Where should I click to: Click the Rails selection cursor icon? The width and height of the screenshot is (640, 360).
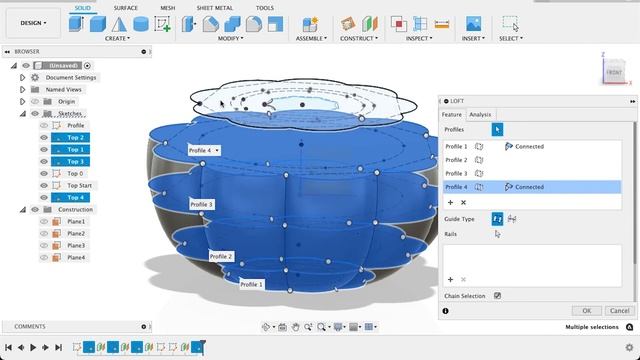tap(497, 234)
